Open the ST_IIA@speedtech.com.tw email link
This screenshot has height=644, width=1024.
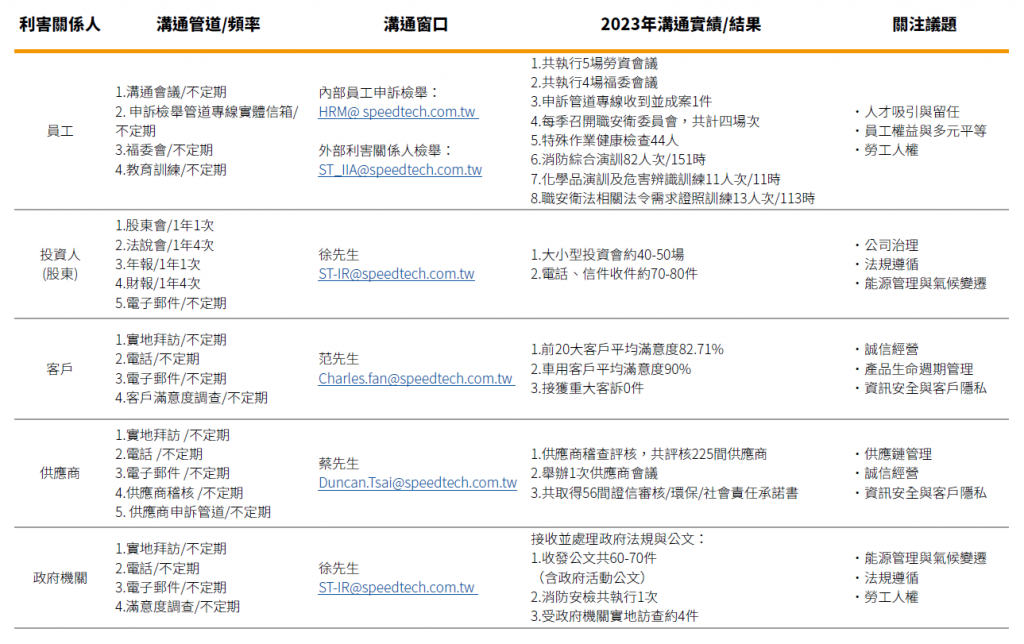click(x=400, y=170)
